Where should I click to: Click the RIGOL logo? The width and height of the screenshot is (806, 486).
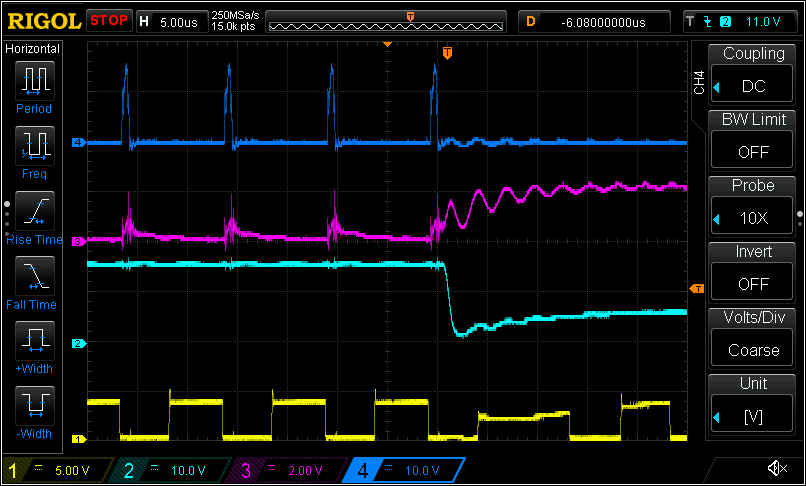pos(42,20)
